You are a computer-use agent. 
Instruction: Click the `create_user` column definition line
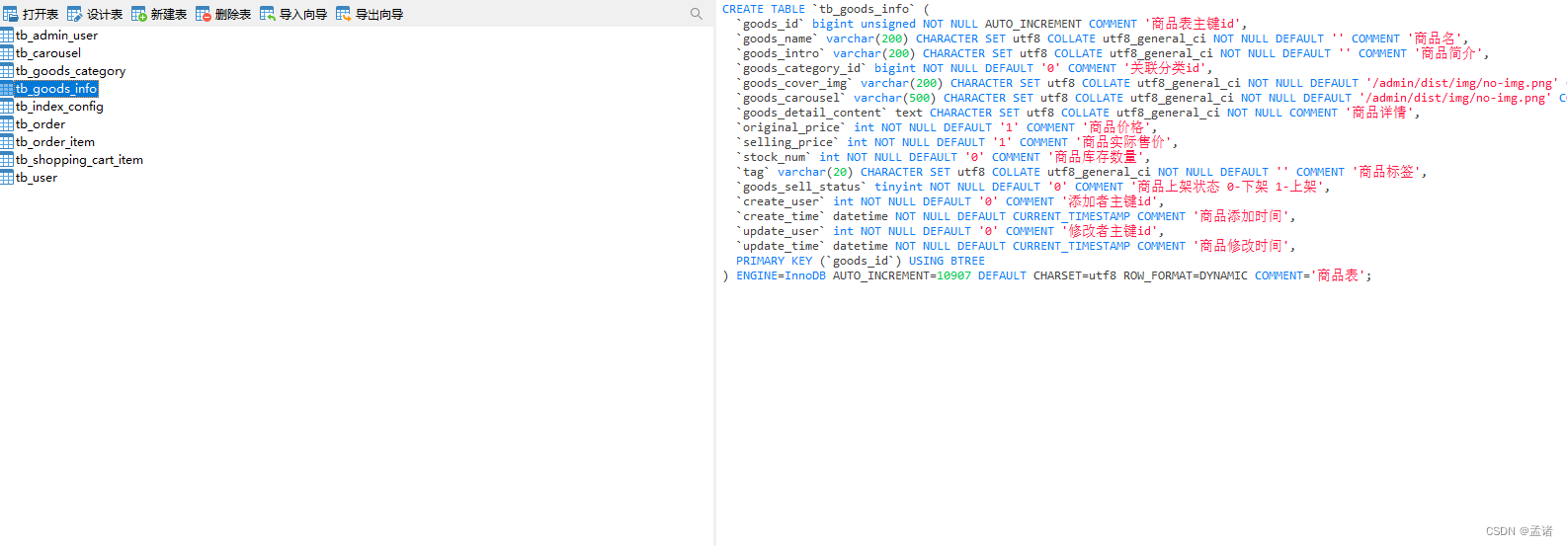click(950, 201)
